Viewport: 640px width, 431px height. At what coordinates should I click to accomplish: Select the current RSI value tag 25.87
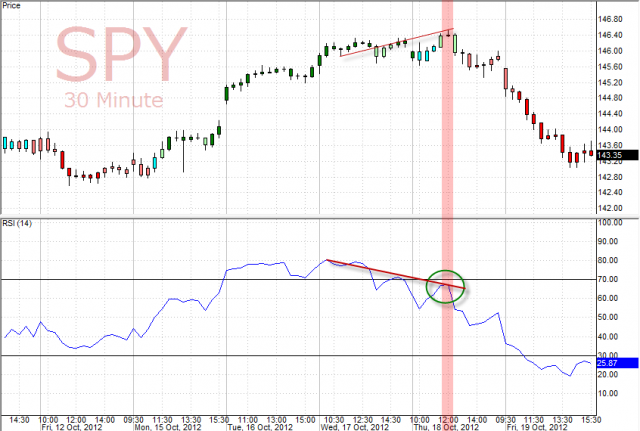click(618, 363)
